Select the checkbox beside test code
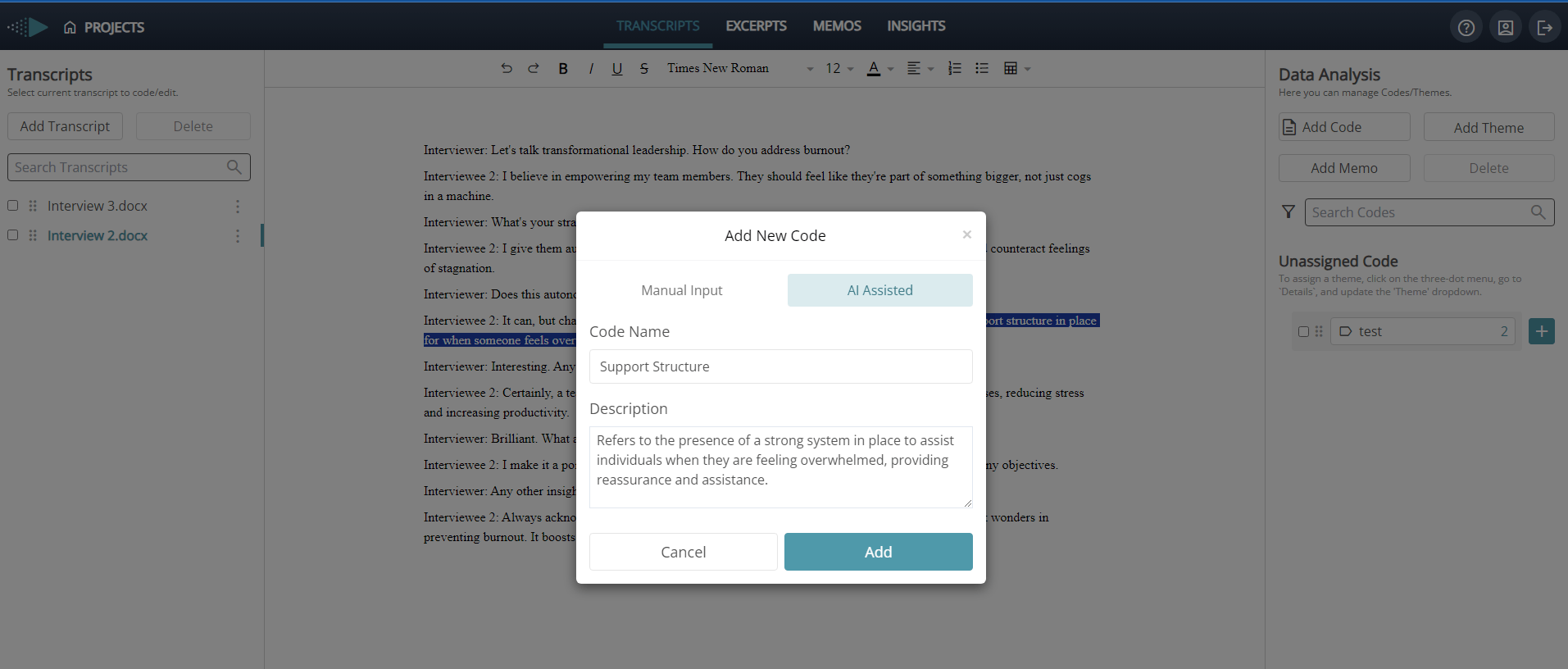Screen dimensions: 1568x669 coord(1303,332)
